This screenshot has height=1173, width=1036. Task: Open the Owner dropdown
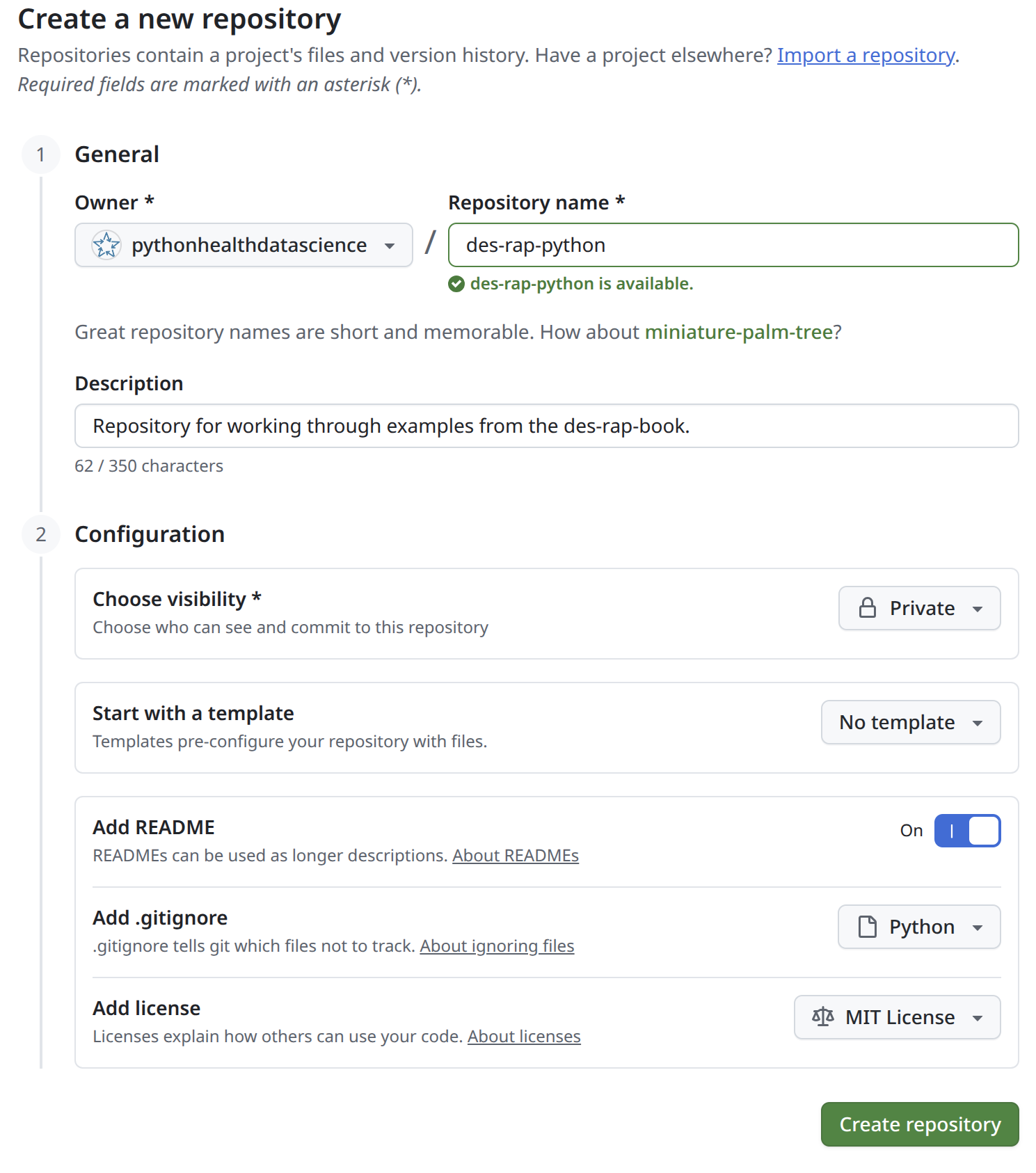[x=244, y=245]
